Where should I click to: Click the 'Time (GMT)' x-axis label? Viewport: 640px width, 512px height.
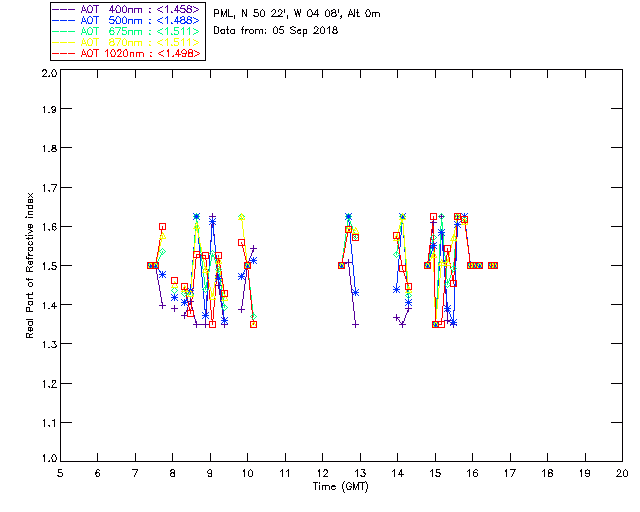click(x=341, y=487)
